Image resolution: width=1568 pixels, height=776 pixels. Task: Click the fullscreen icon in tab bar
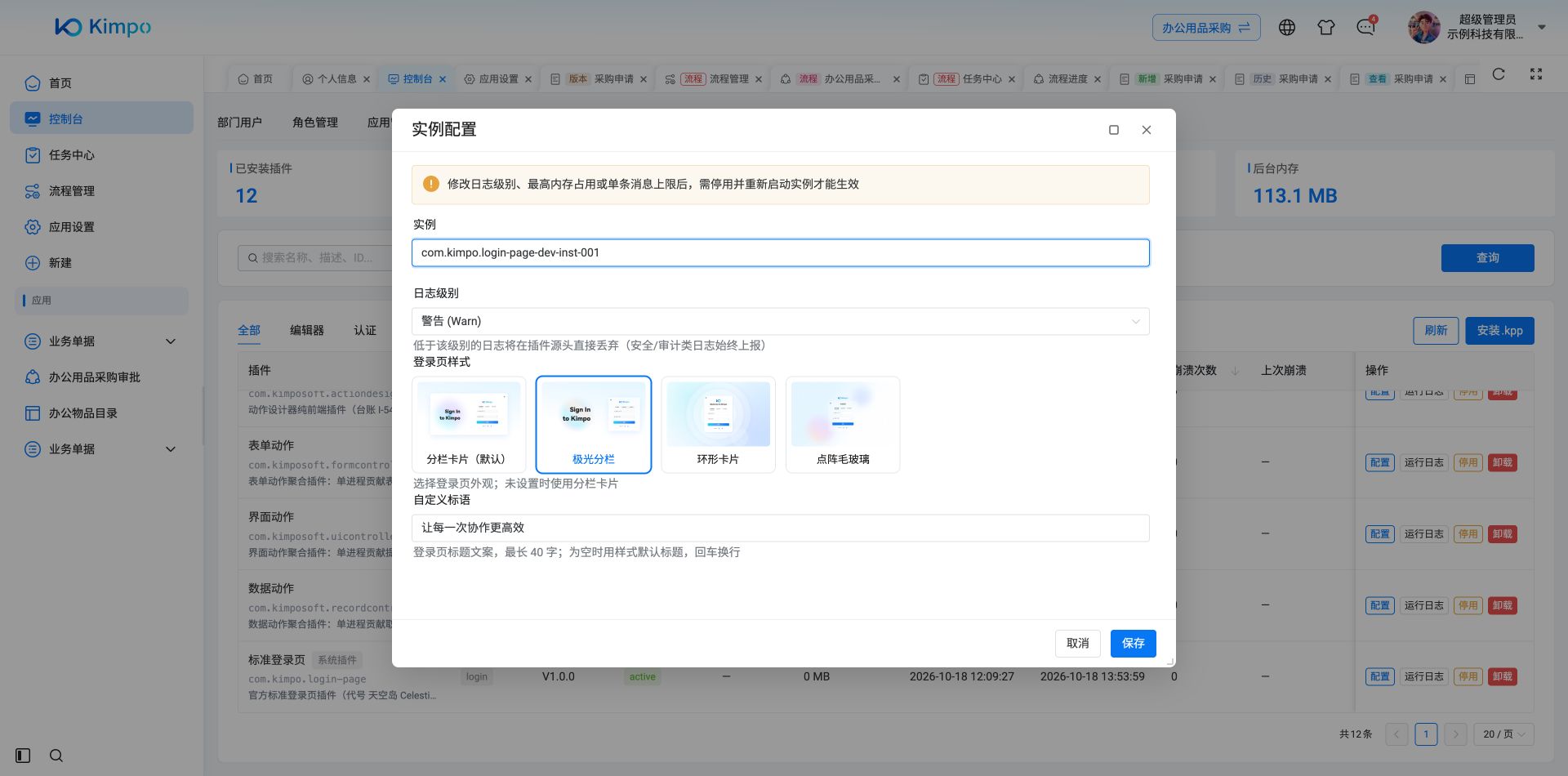click(1536, 74)
